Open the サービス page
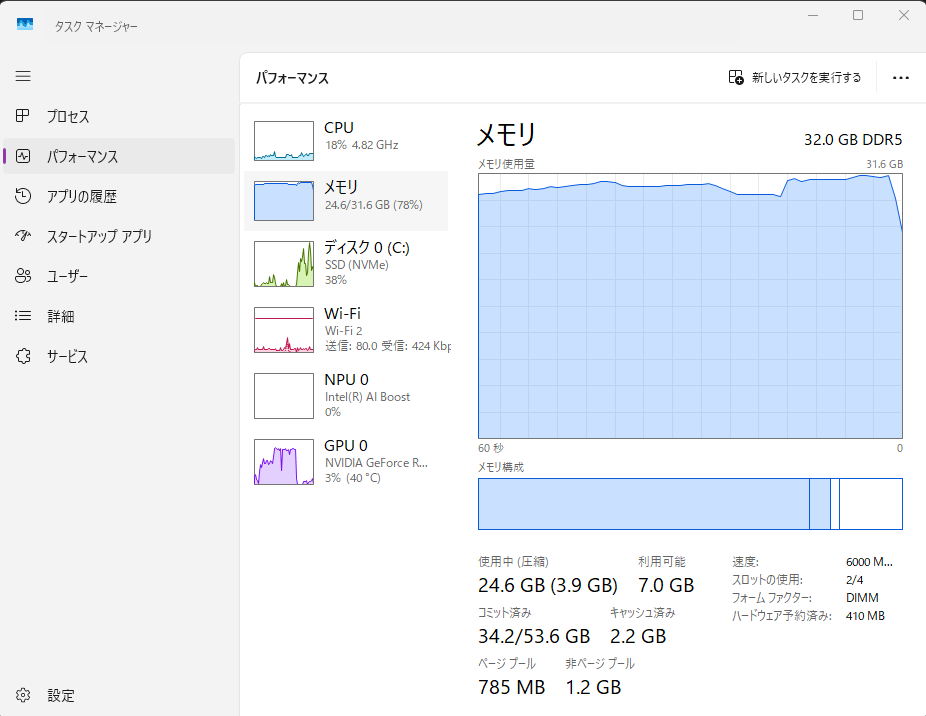The height and width of the screenshot is (716, 926). click(x=119, y=356)
